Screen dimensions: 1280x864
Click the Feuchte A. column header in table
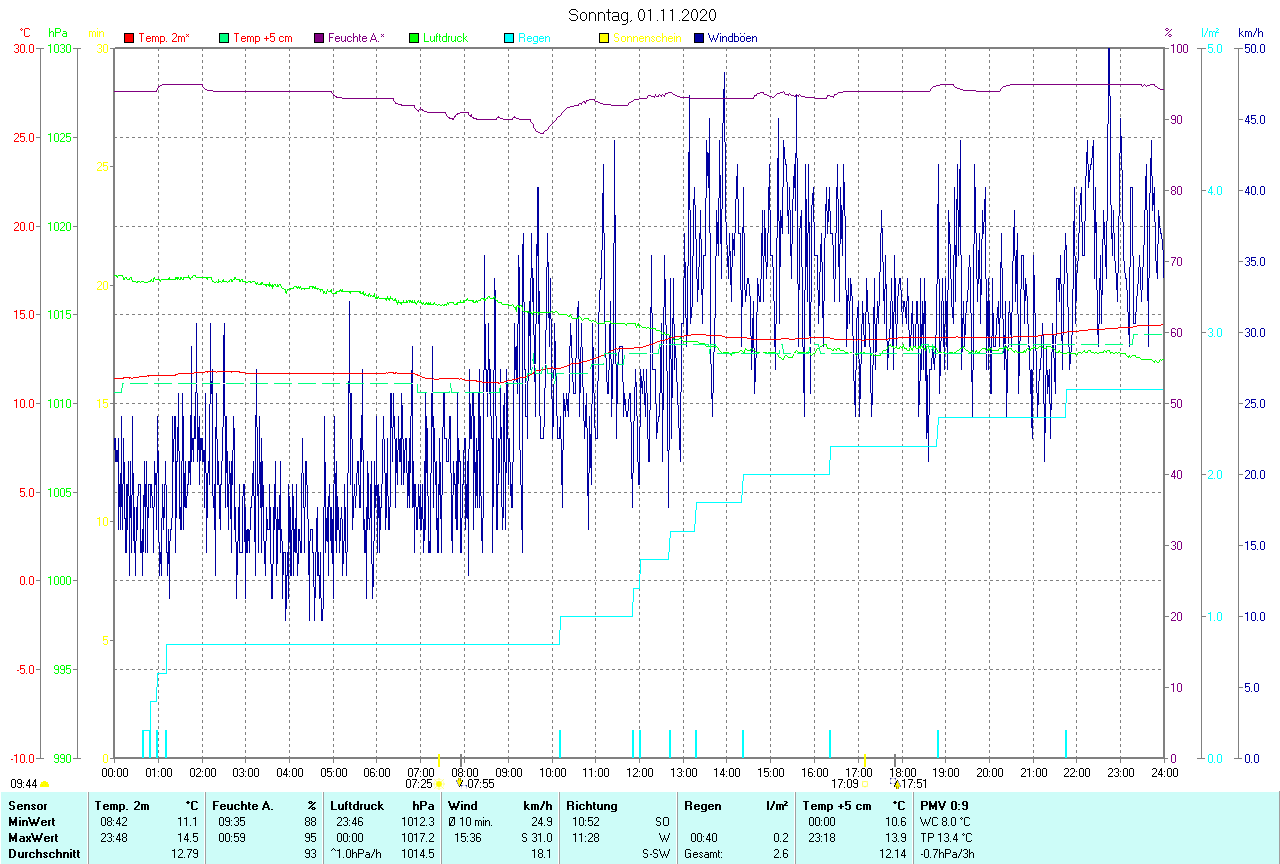click(x=243, y=806)
